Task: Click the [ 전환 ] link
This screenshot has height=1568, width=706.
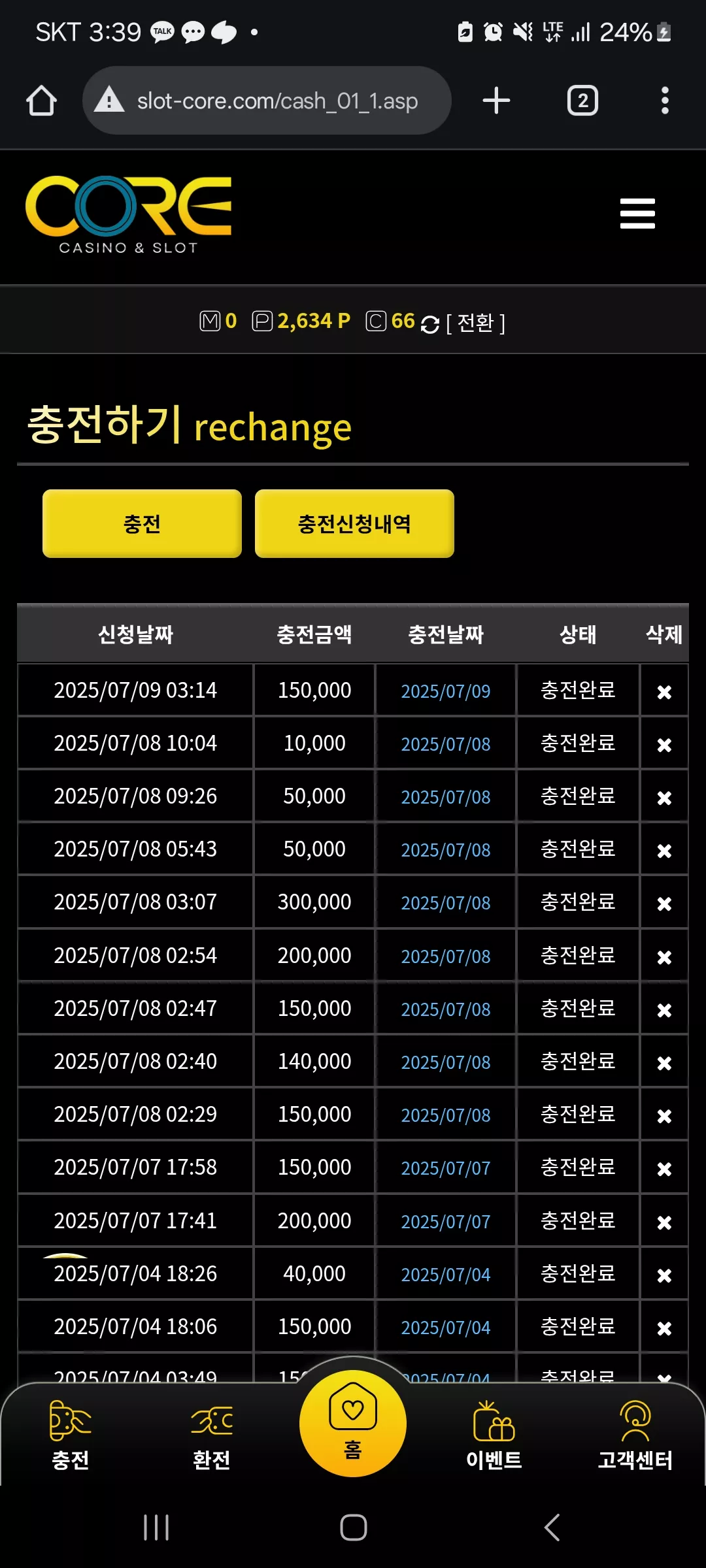Action: [475, 323]
